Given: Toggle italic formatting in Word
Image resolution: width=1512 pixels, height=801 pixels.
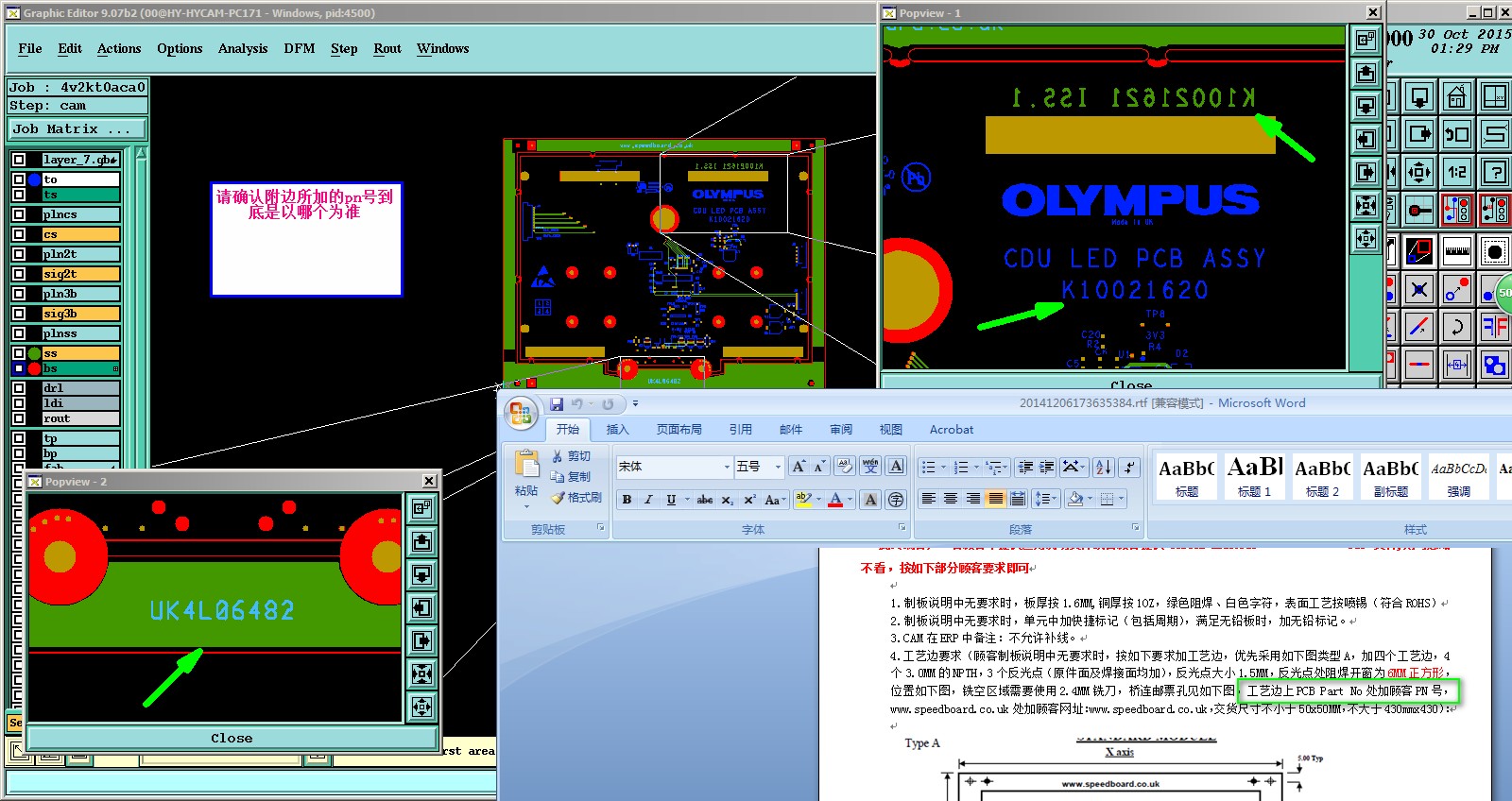Looking at the screenshot, I should (648, 500).
